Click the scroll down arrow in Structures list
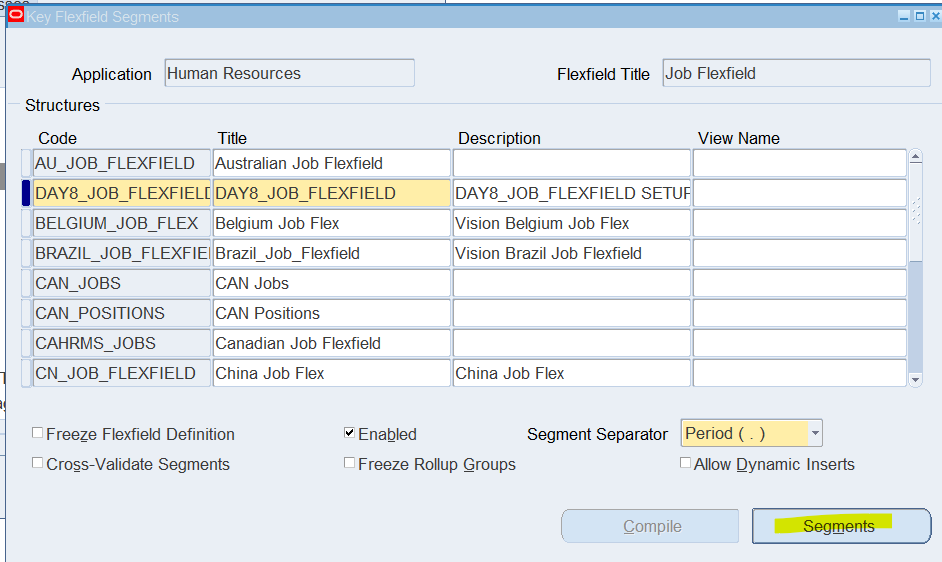942x562 pixels. [x=915, y=379]
